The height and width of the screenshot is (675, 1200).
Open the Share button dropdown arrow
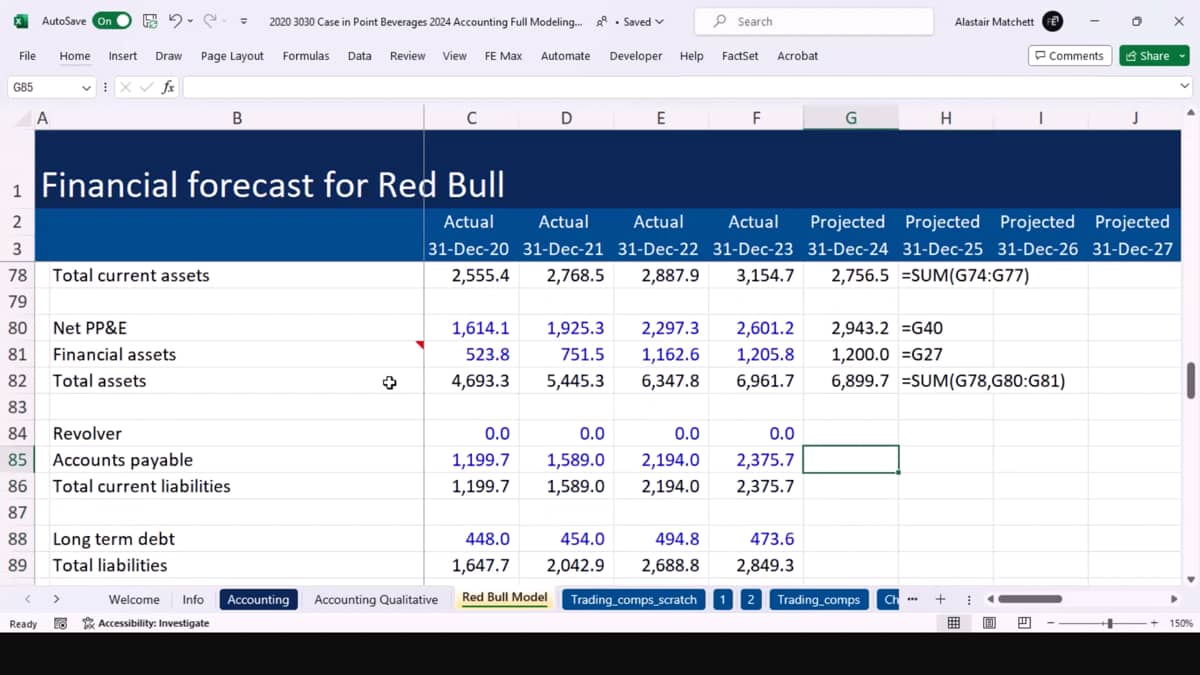click(x=1183, y=56)
